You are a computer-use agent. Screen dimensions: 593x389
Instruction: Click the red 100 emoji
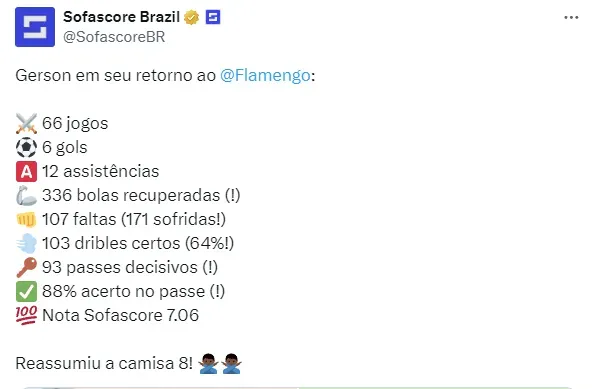tap(26, 315)
